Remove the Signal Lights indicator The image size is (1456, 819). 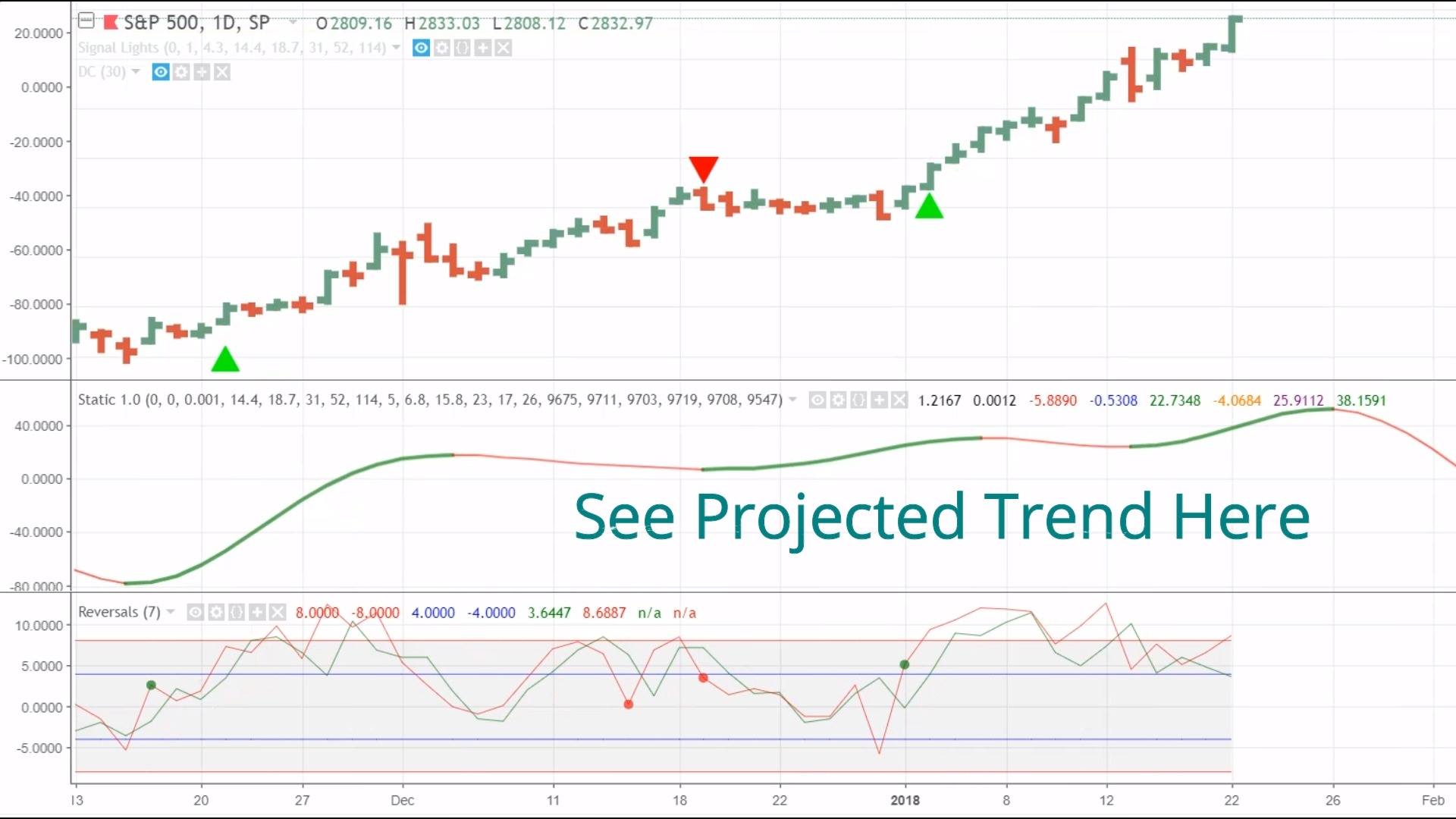504,48
